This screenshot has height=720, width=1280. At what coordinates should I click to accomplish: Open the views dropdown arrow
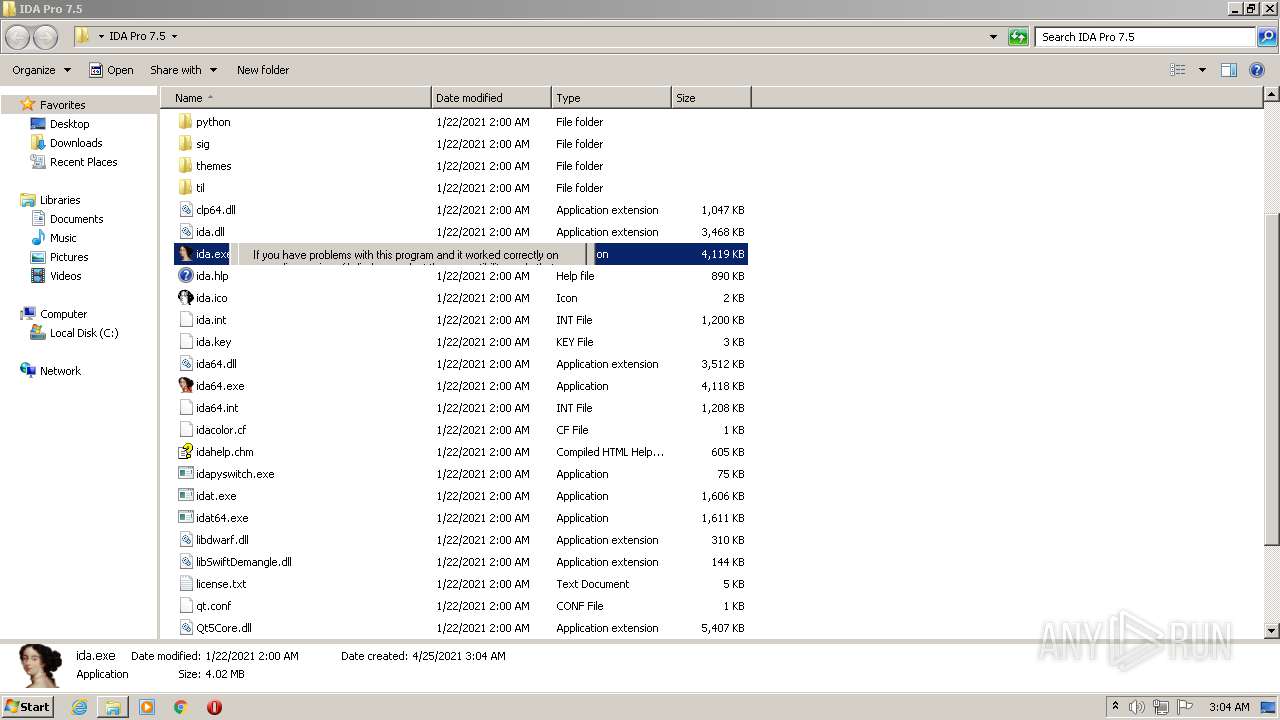[1202, 70]
